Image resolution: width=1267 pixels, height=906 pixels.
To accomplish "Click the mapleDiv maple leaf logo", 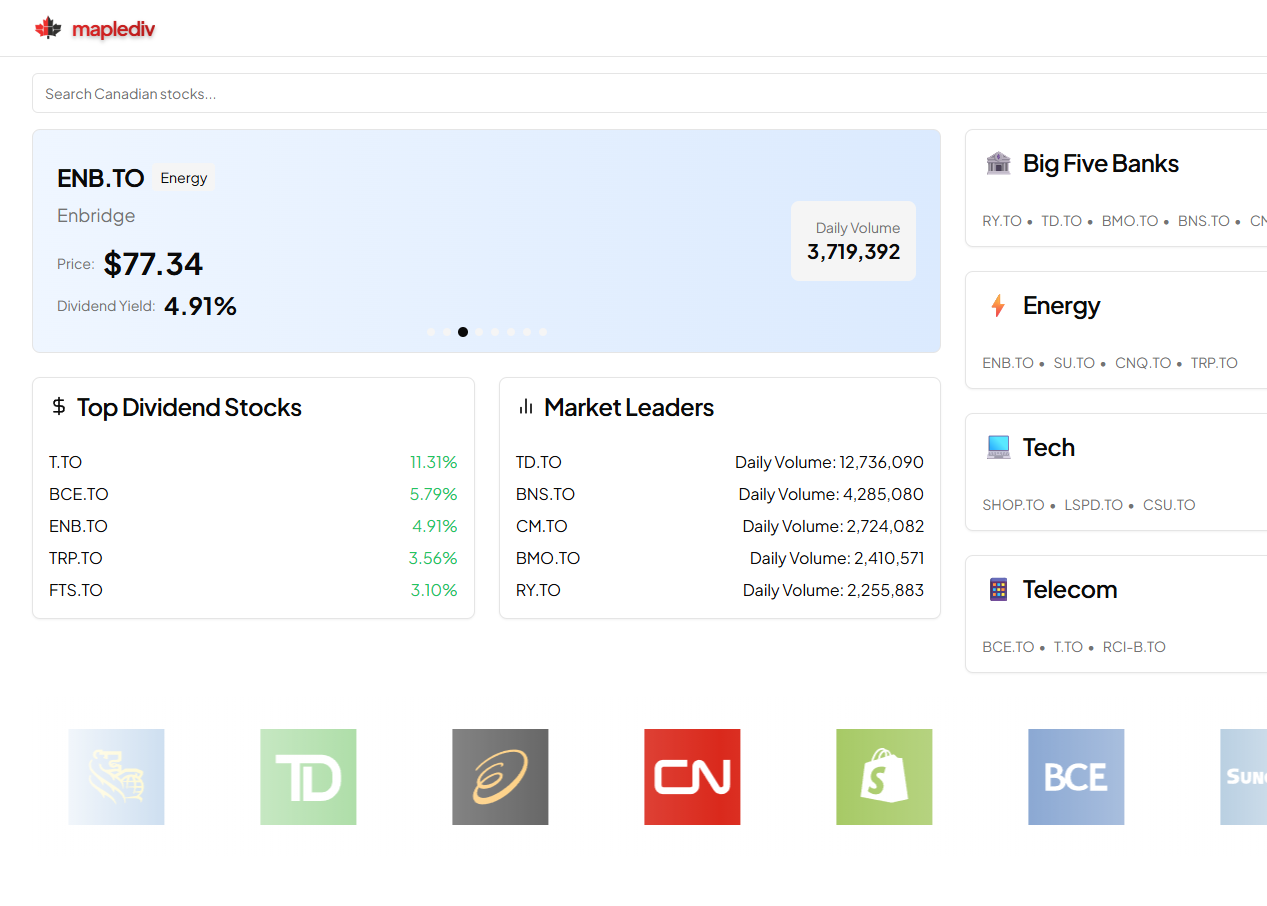I will (x=48, y=28).
